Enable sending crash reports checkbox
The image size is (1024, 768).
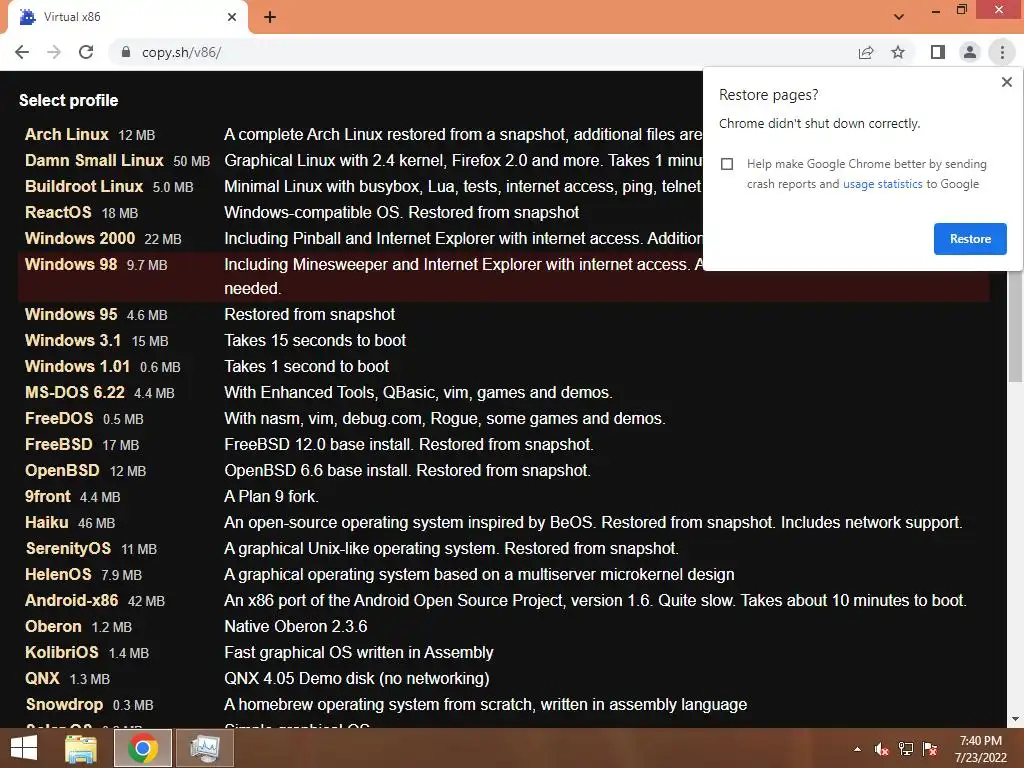[727, 164]
